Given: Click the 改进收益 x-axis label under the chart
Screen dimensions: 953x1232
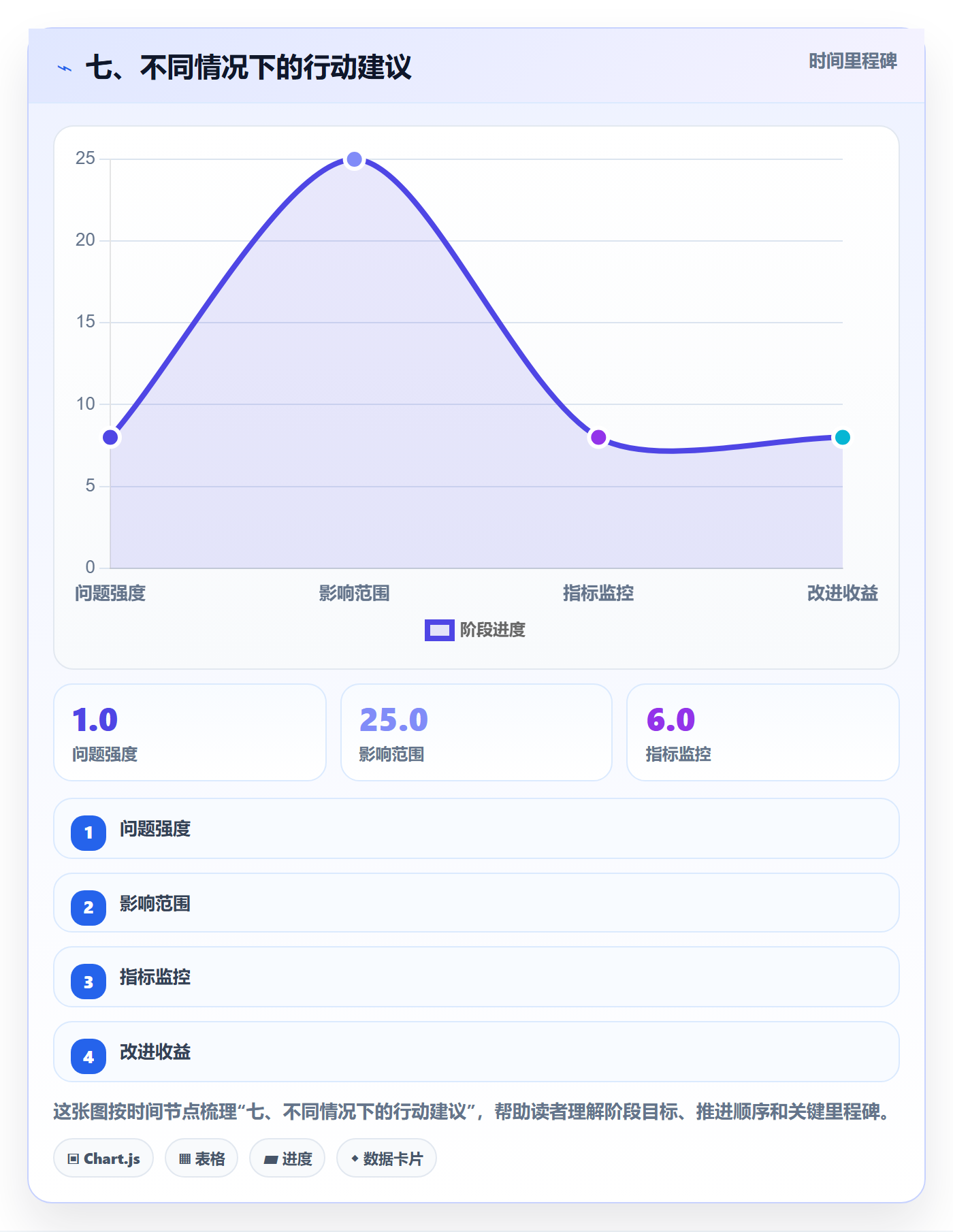Looking at the screenshot, I should 842,594.
